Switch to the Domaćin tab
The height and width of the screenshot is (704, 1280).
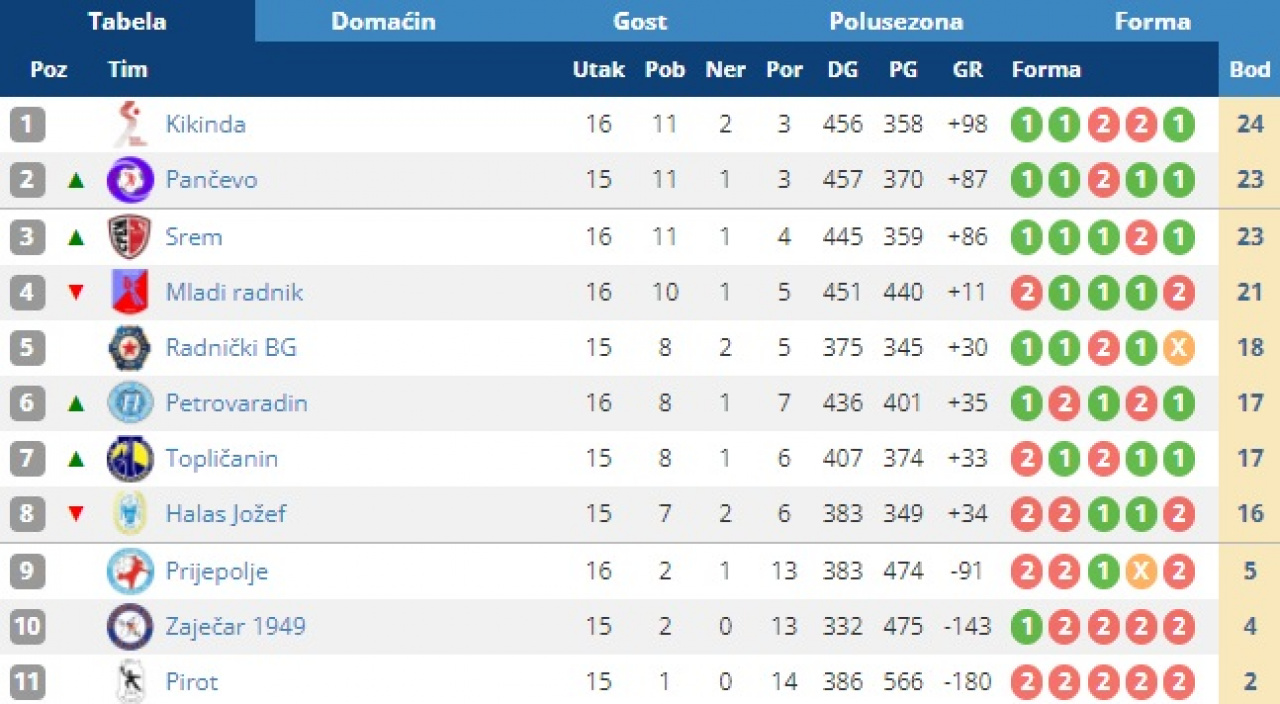[383, 21]
